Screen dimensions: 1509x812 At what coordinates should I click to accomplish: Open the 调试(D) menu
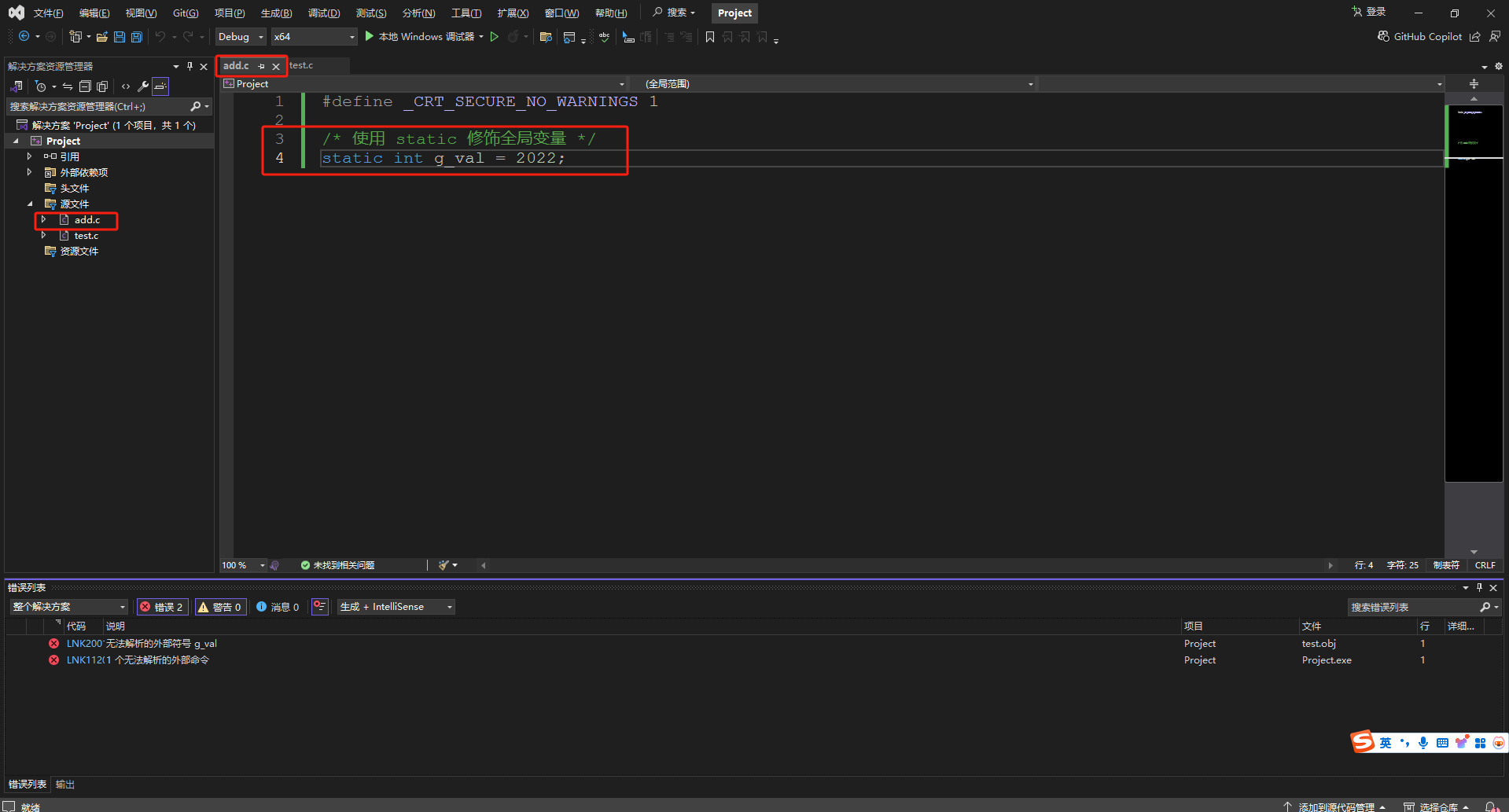[x=324, y=13]
